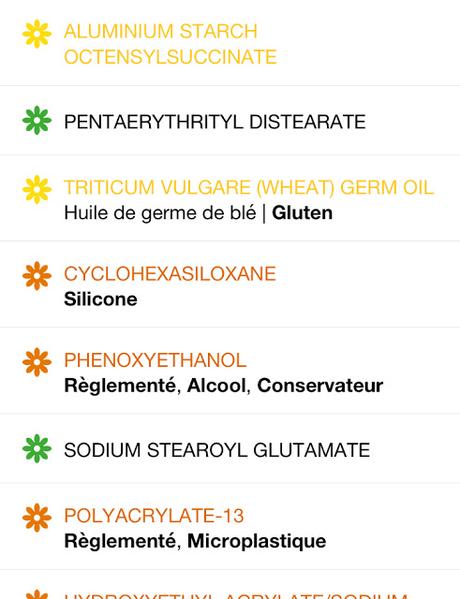The height and width of the screenshot is (599, 460).
Task: Select TRITICUM VULGARE (WHEAT) GERM OIL title
Action: point(249,188)
